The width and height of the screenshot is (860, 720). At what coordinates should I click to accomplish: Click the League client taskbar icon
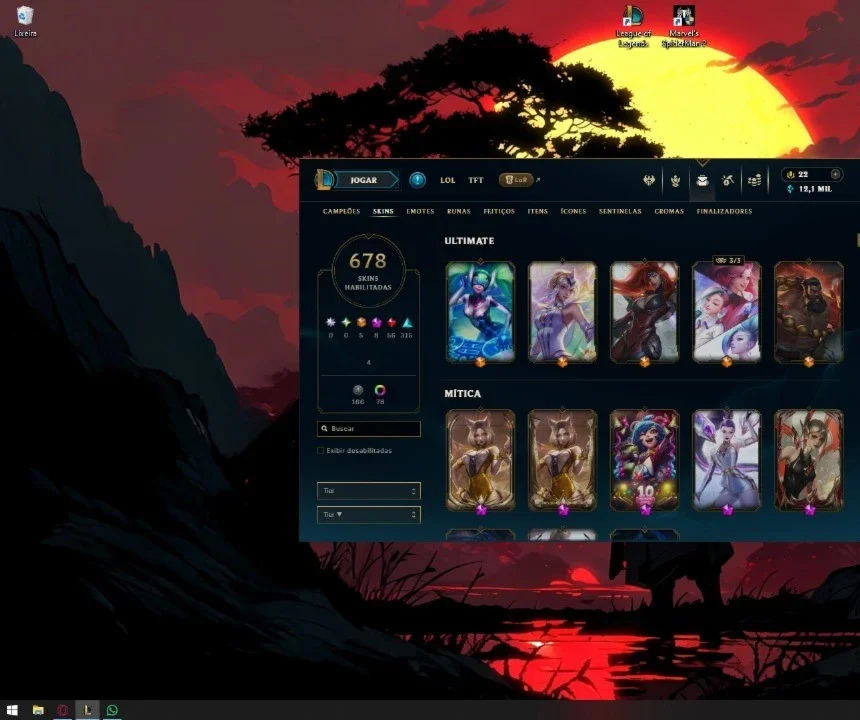(x=87, y=710)
